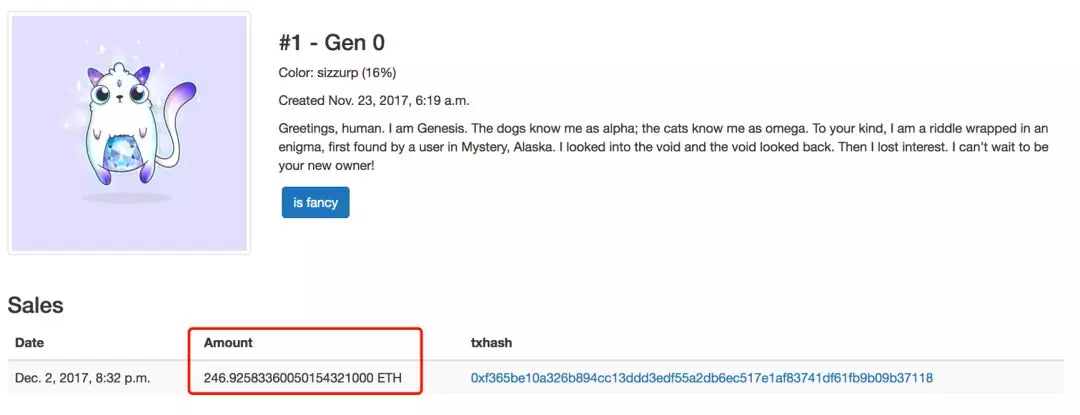Image resolution: width=1080 pixels, height=415 pixels.
Task: Click the Genesis description paragraph
Action: [x=663, y=147]
